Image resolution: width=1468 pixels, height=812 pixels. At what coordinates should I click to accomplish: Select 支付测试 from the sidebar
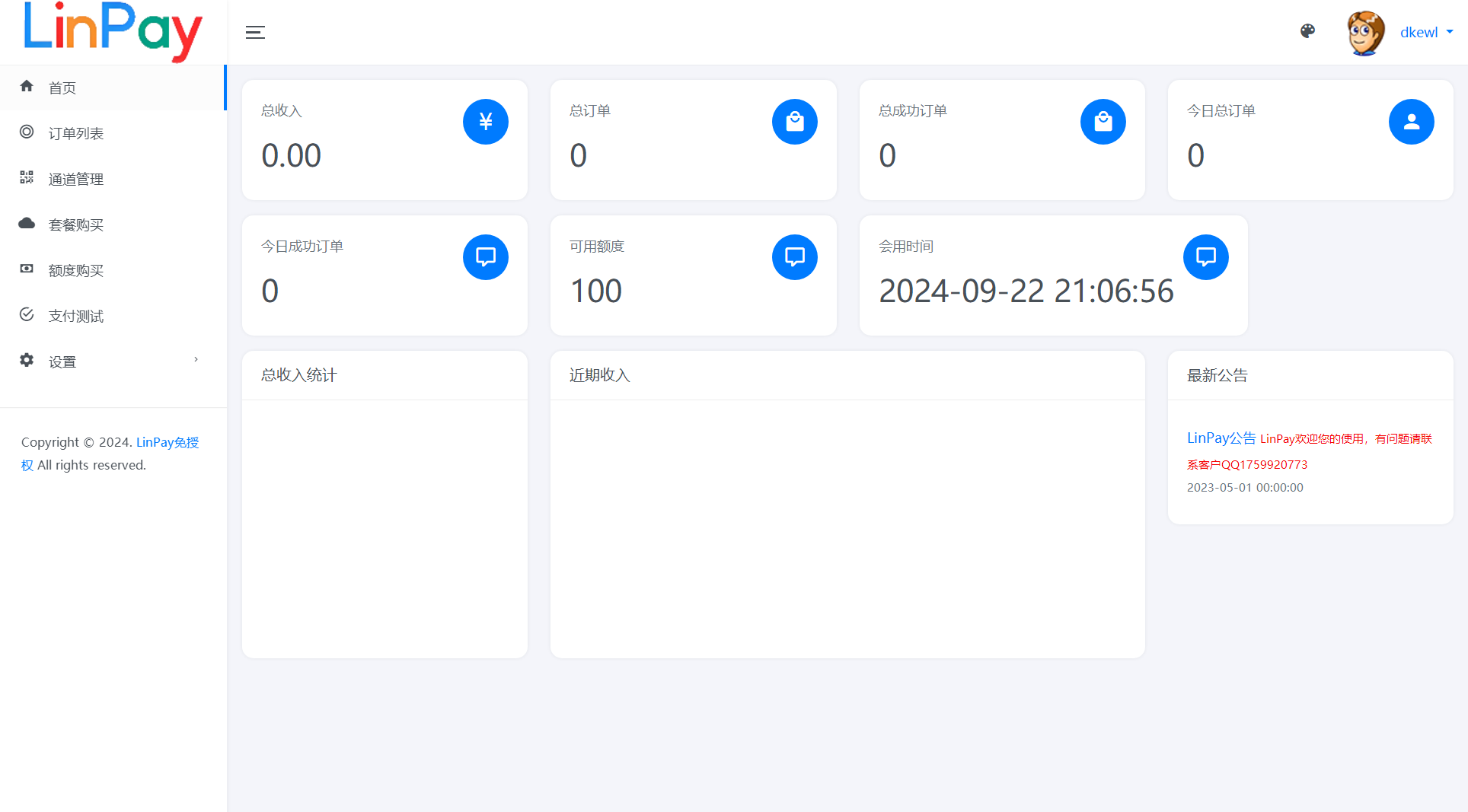76,315
